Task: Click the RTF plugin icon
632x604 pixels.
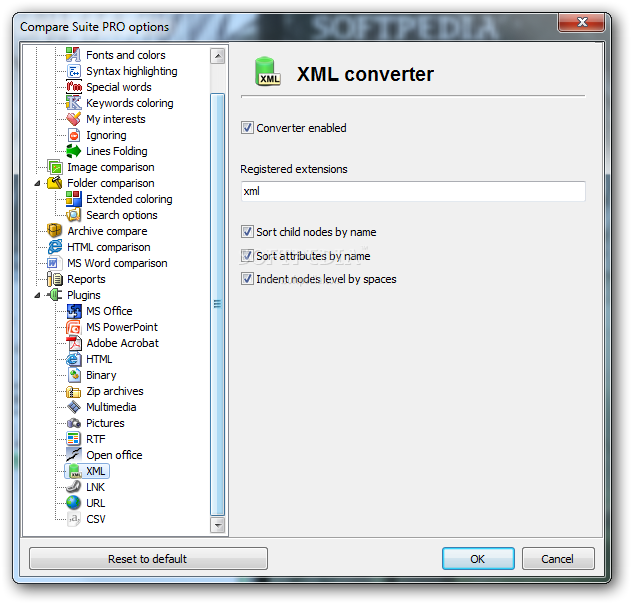Action: (x=73, y=439)
